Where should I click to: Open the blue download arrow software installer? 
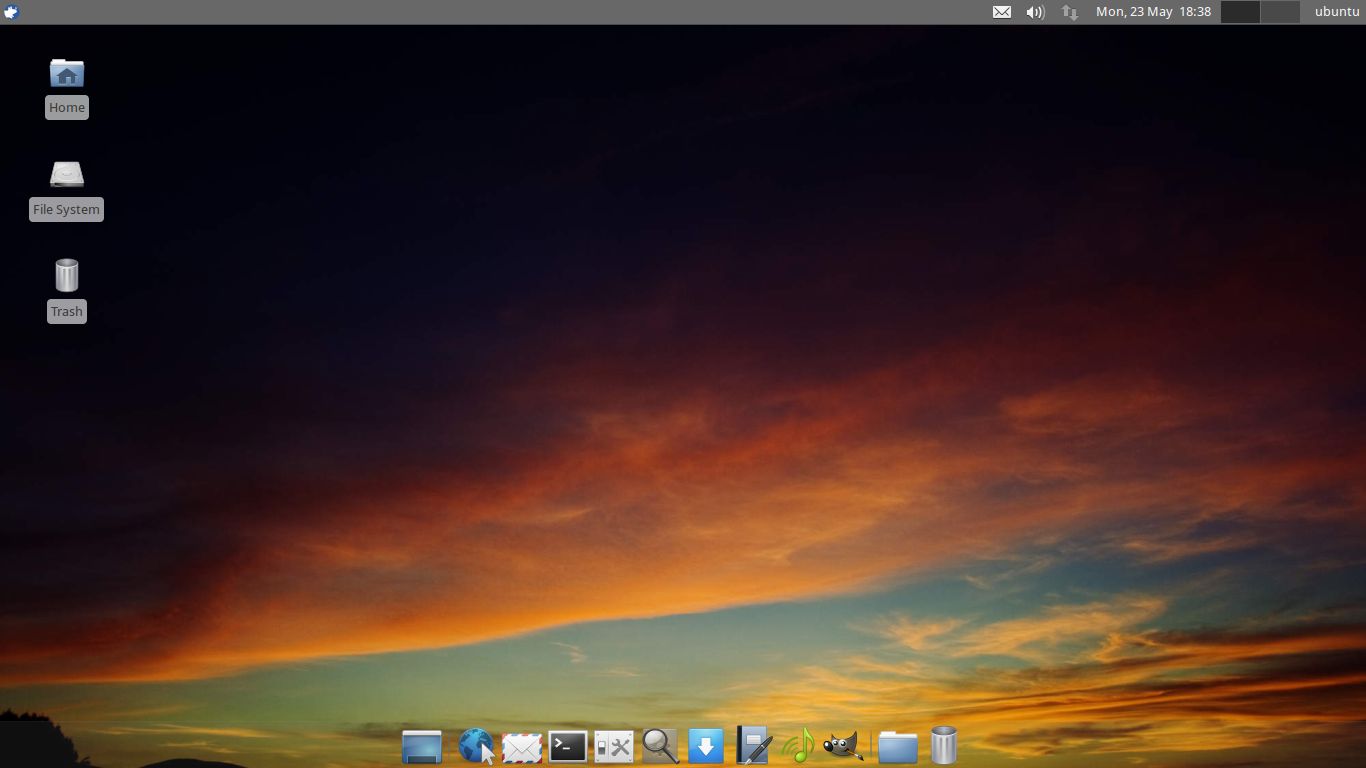click(x=705, y=746)
